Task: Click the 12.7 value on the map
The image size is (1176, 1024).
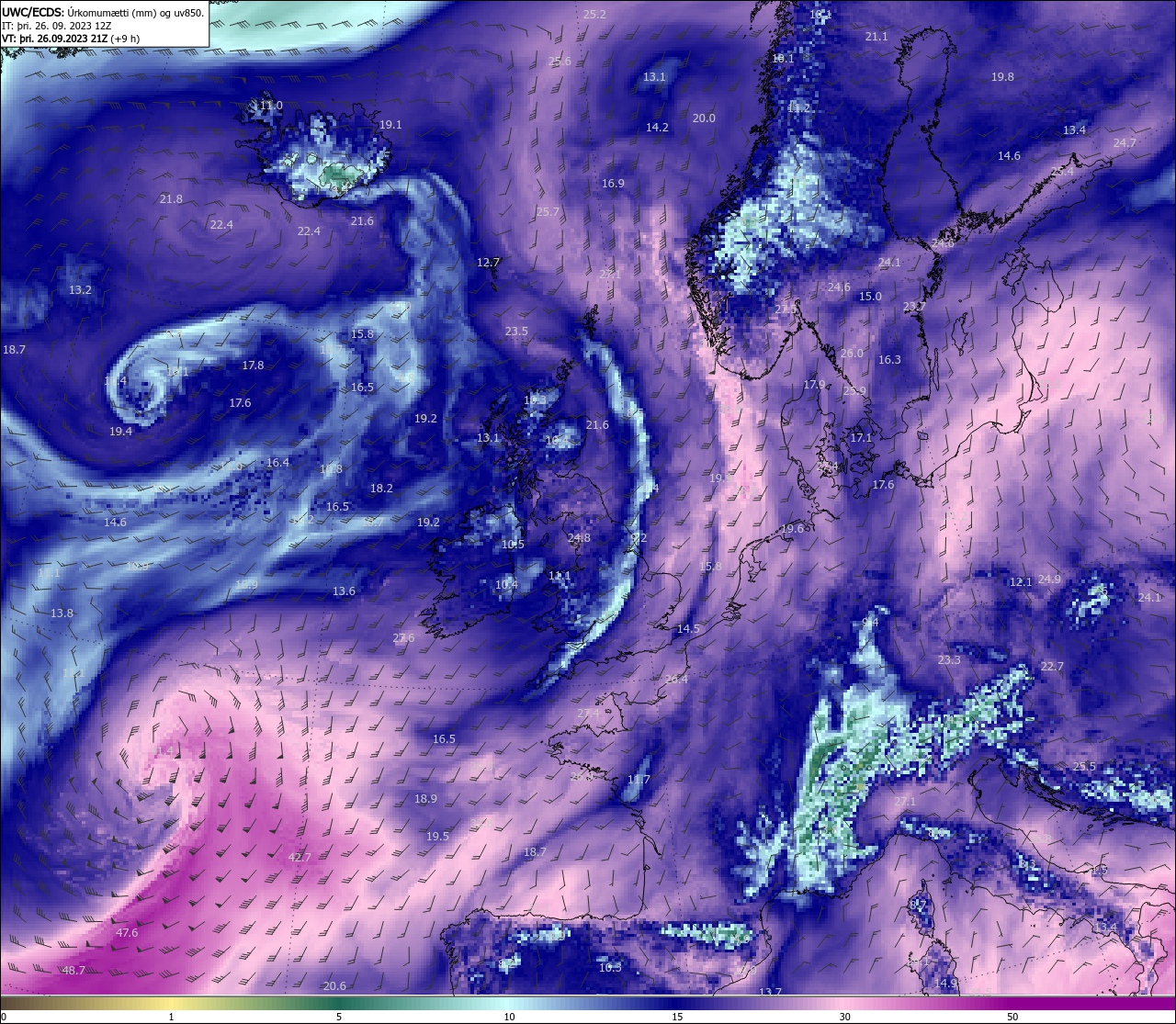Action: [489, 262]
